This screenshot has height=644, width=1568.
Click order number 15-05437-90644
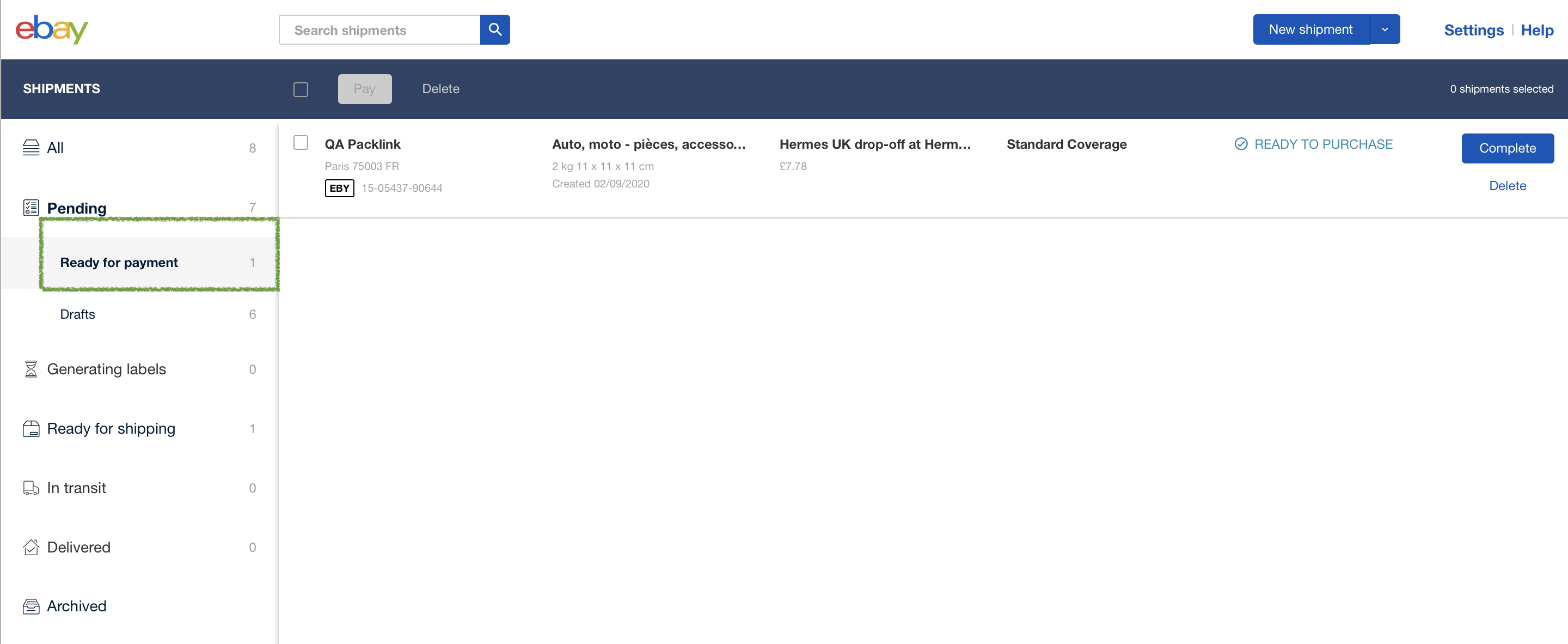click(402, 189)
